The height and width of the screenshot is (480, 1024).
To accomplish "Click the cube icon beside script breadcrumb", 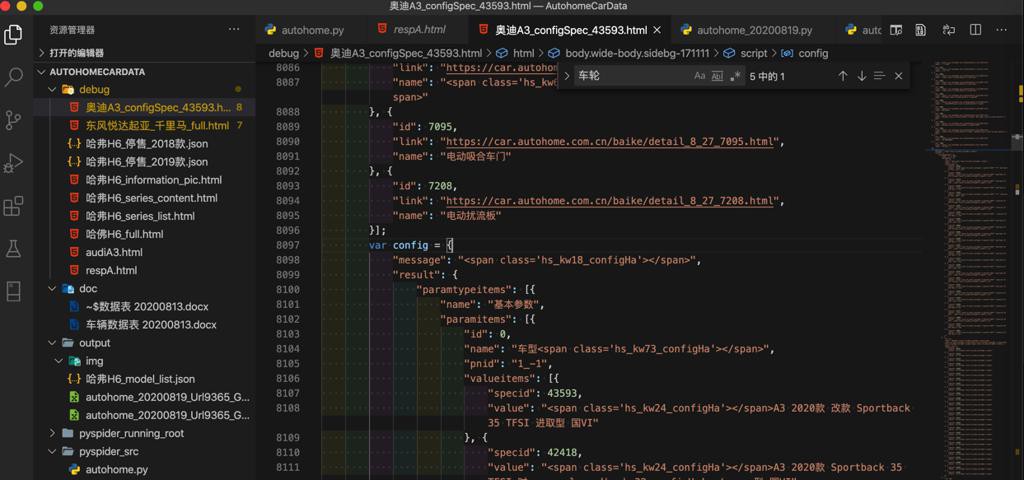I will coord(729,53).
